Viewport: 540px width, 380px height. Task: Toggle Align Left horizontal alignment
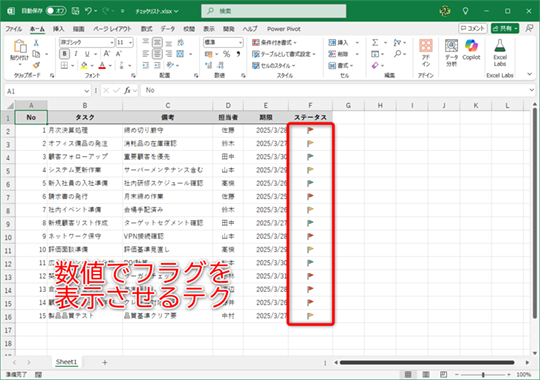[146, 54]
